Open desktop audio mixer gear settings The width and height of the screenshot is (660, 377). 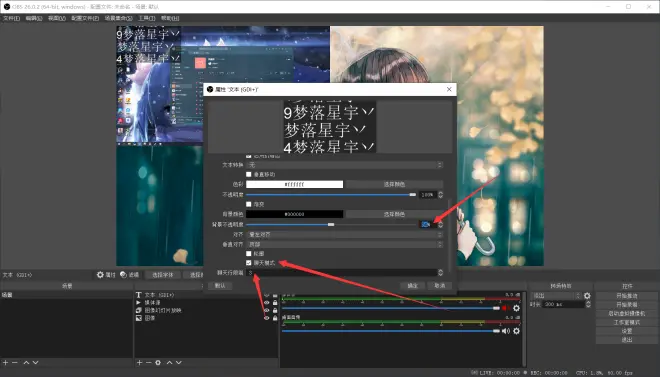pos(516,331)
